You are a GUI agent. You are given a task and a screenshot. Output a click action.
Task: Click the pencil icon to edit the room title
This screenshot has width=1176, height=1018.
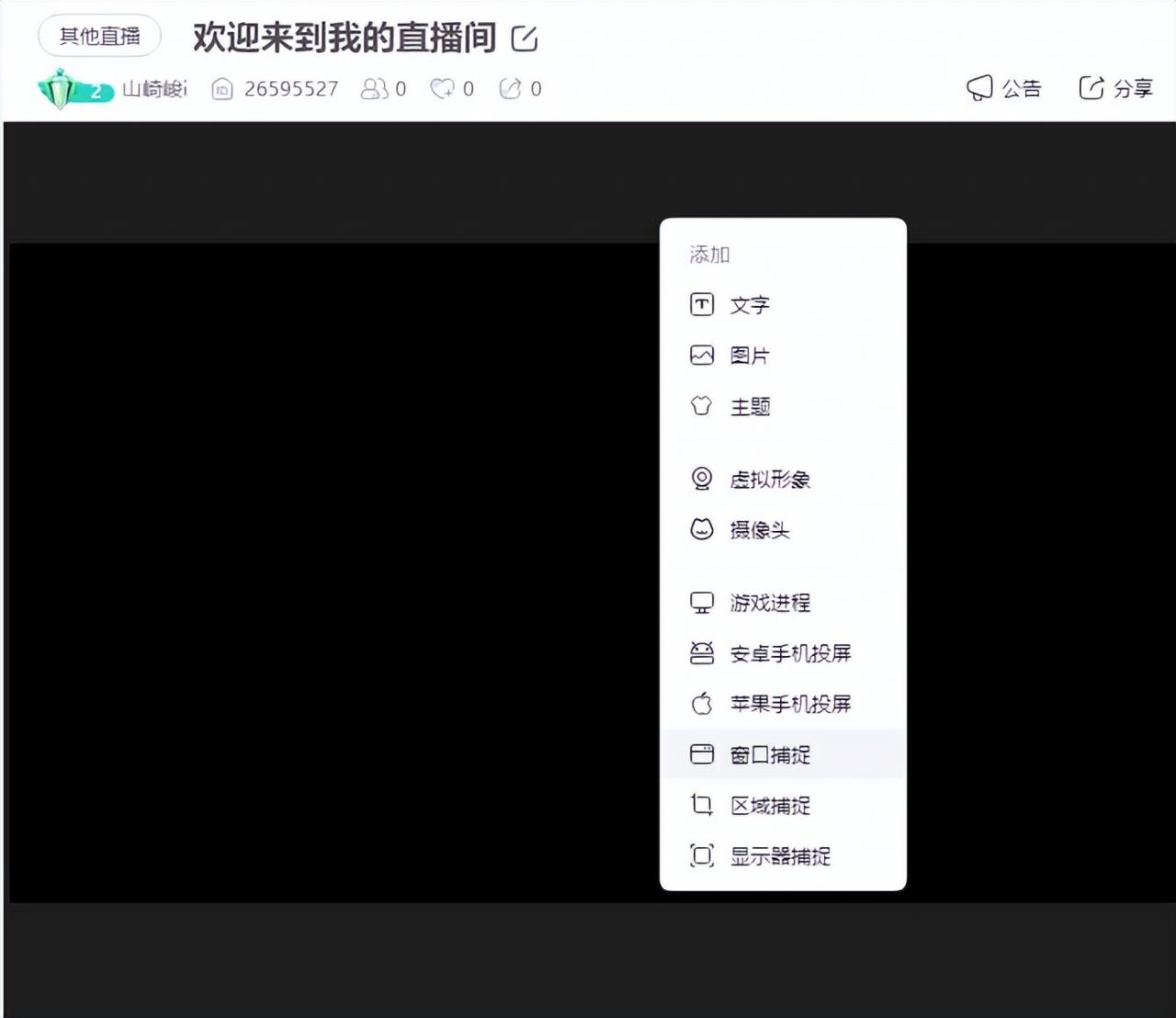525,39
